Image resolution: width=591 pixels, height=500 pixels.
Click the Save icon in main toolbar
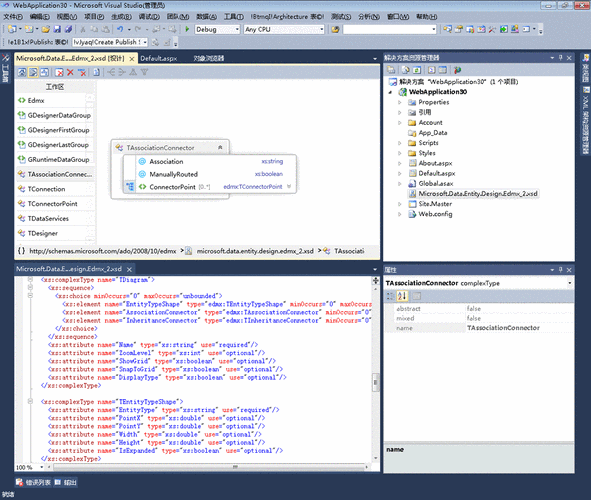pos(57,29)
